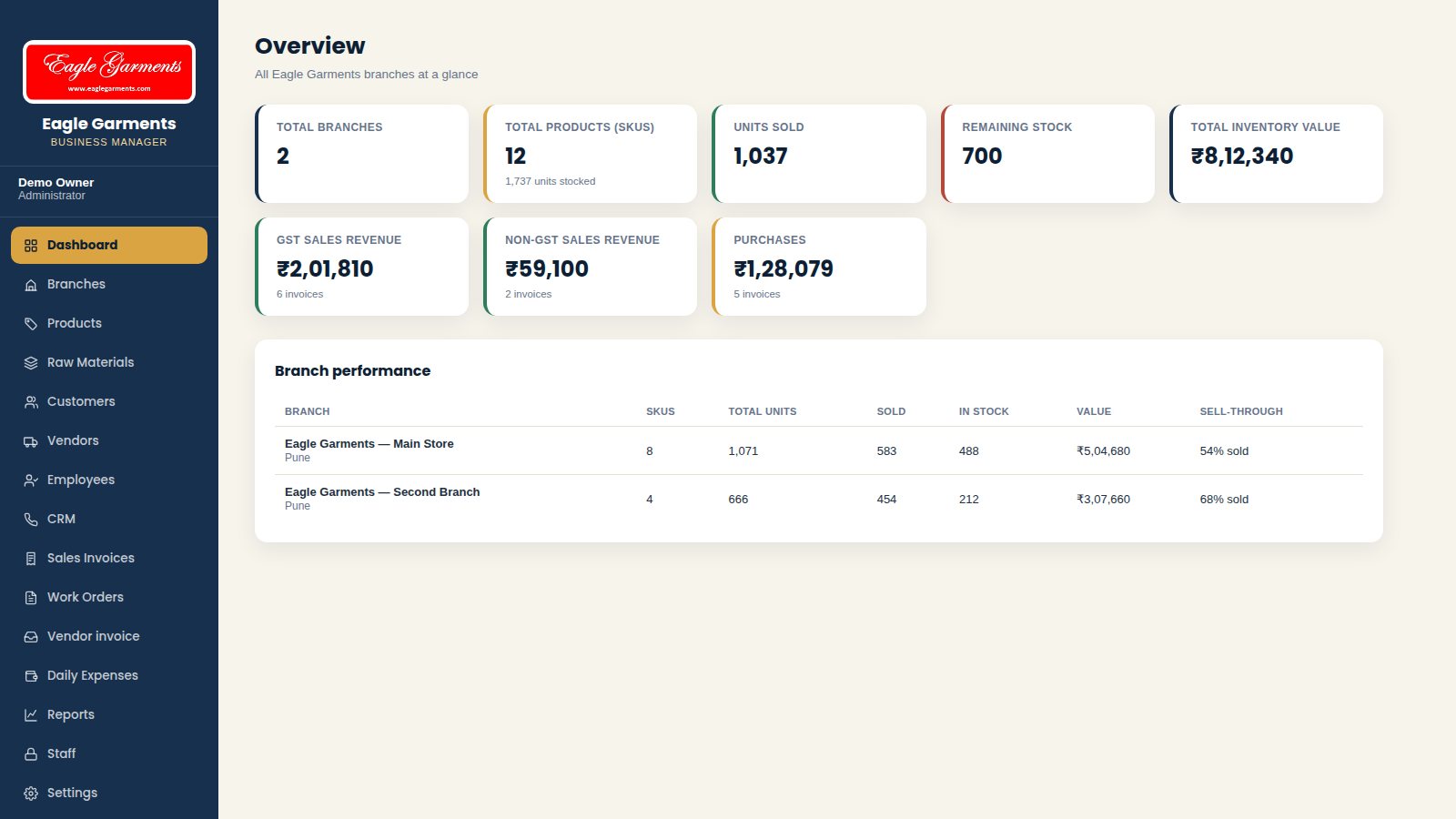Open the Products section
Viewport: 1456px width, 819px height.
(109, 324)
